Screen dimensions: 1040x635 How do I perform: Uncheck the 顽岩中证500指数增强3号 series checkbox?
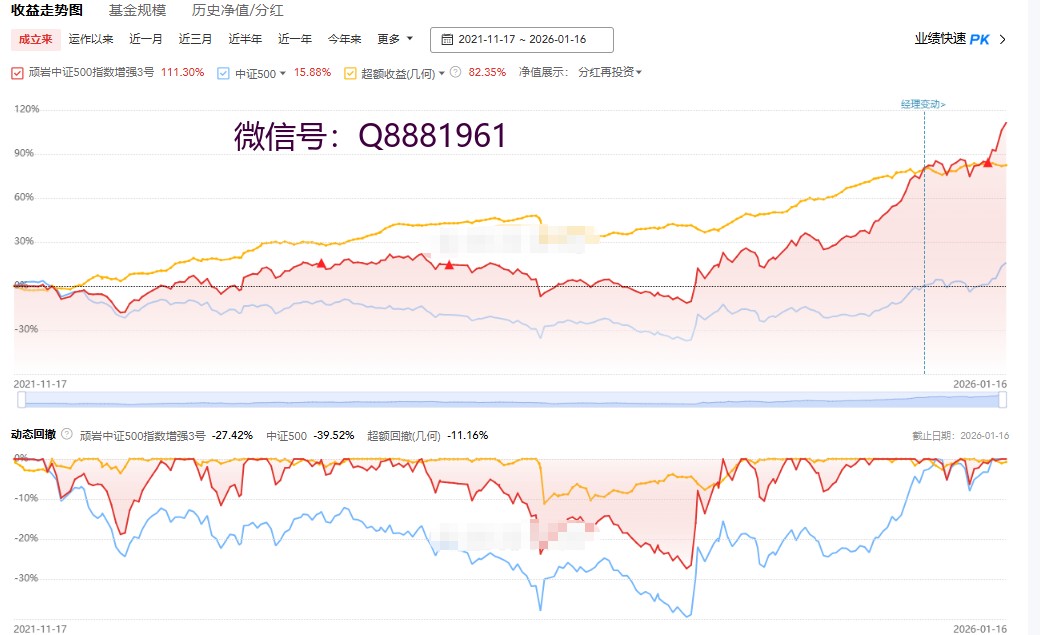[x=17, y=73]
